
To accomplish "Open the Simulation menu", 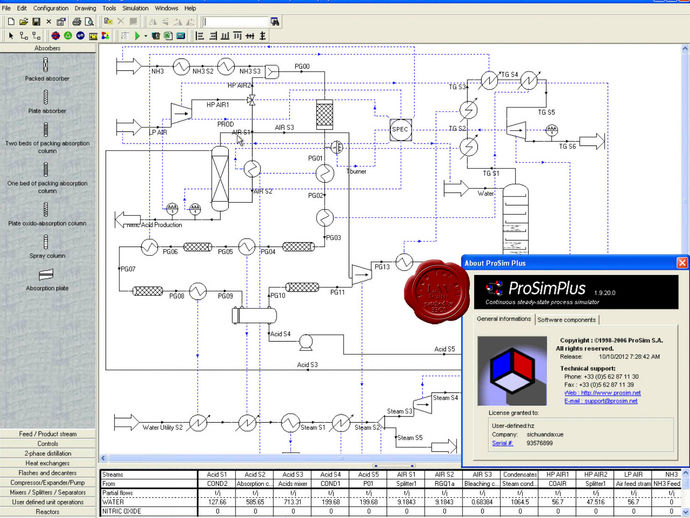I will (135, 8).
